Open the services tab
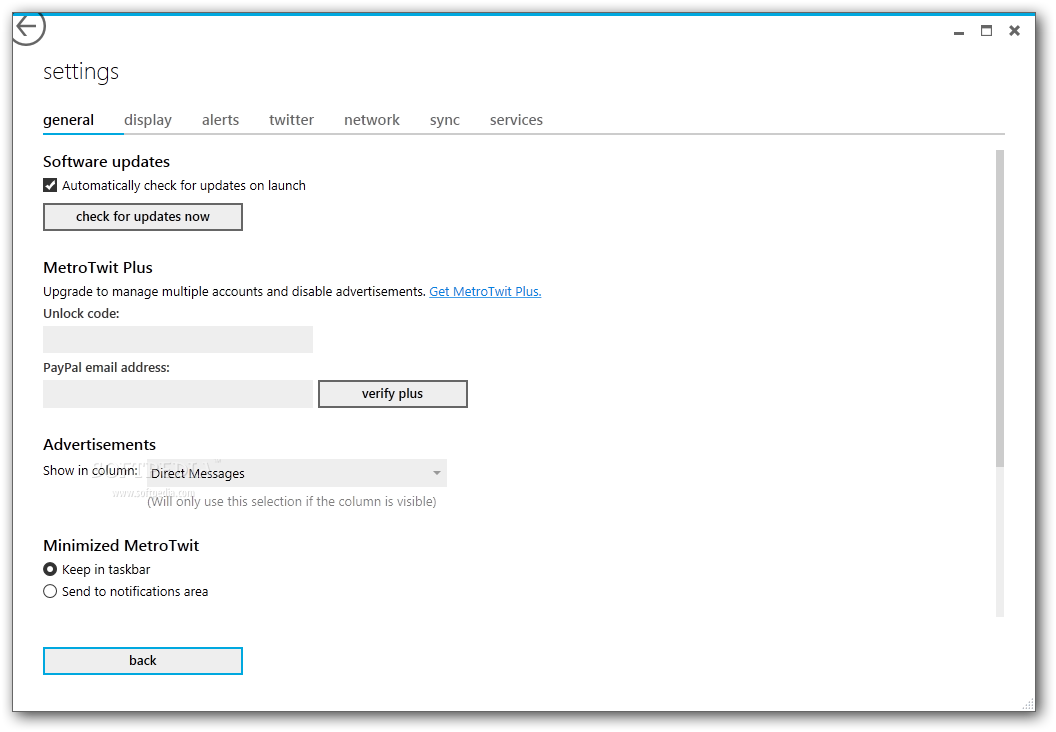 point(516,120)
